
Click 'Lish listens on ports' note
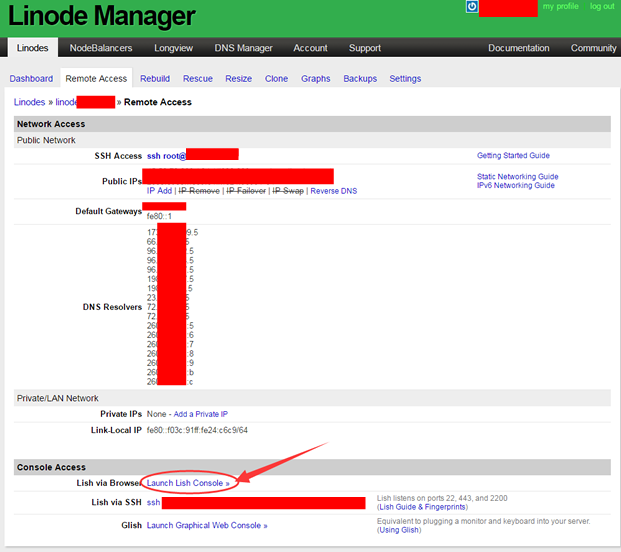[x=442, y=498]
